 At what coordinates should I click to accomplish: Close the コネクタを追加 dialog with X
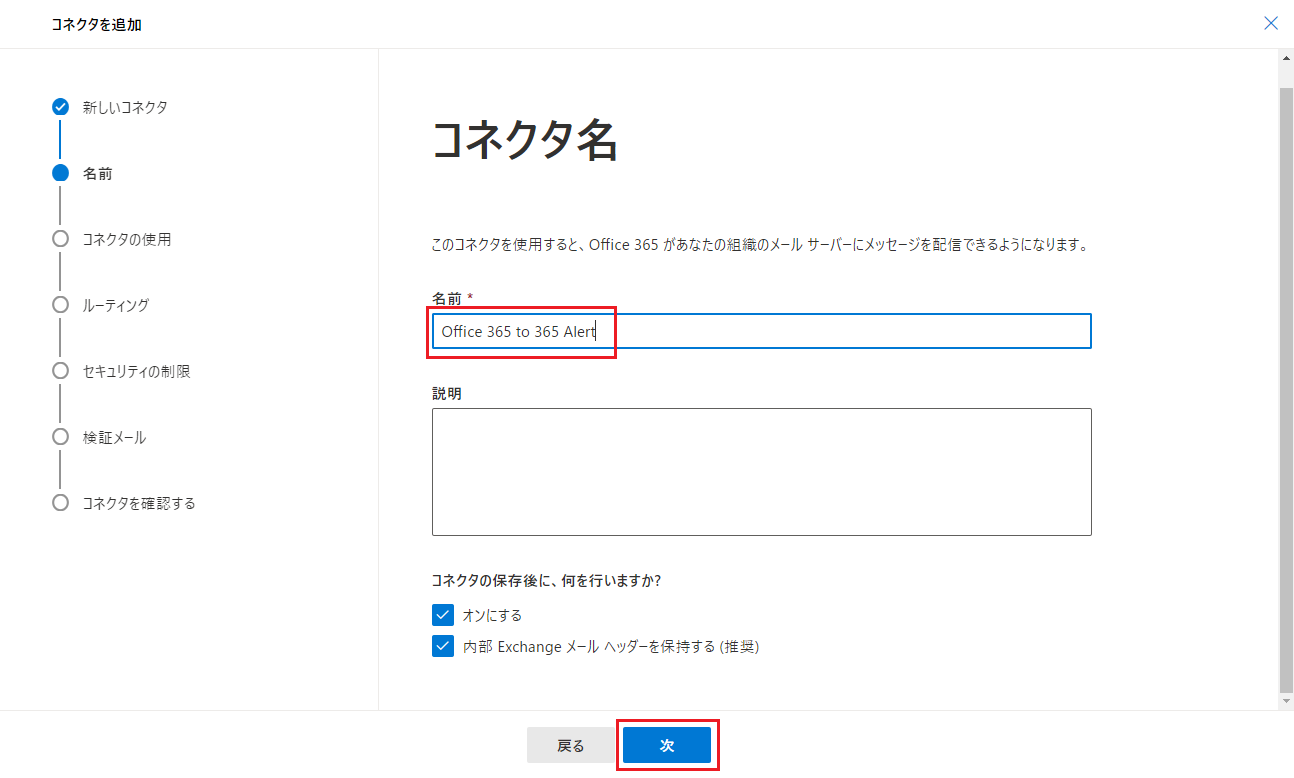click(1271, 23)
